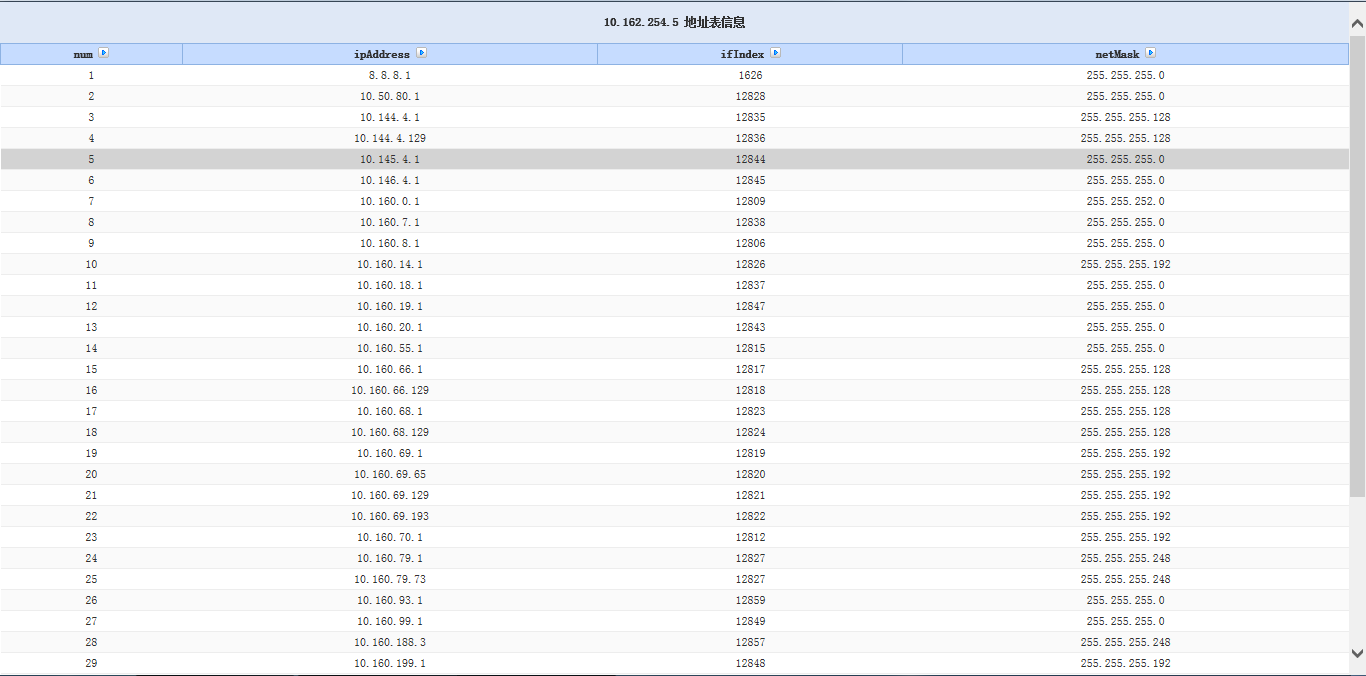Click row number 1 cell
The width and height of the screenshot is (1366, 676).
pyautogui.click(x=91, y=75)
